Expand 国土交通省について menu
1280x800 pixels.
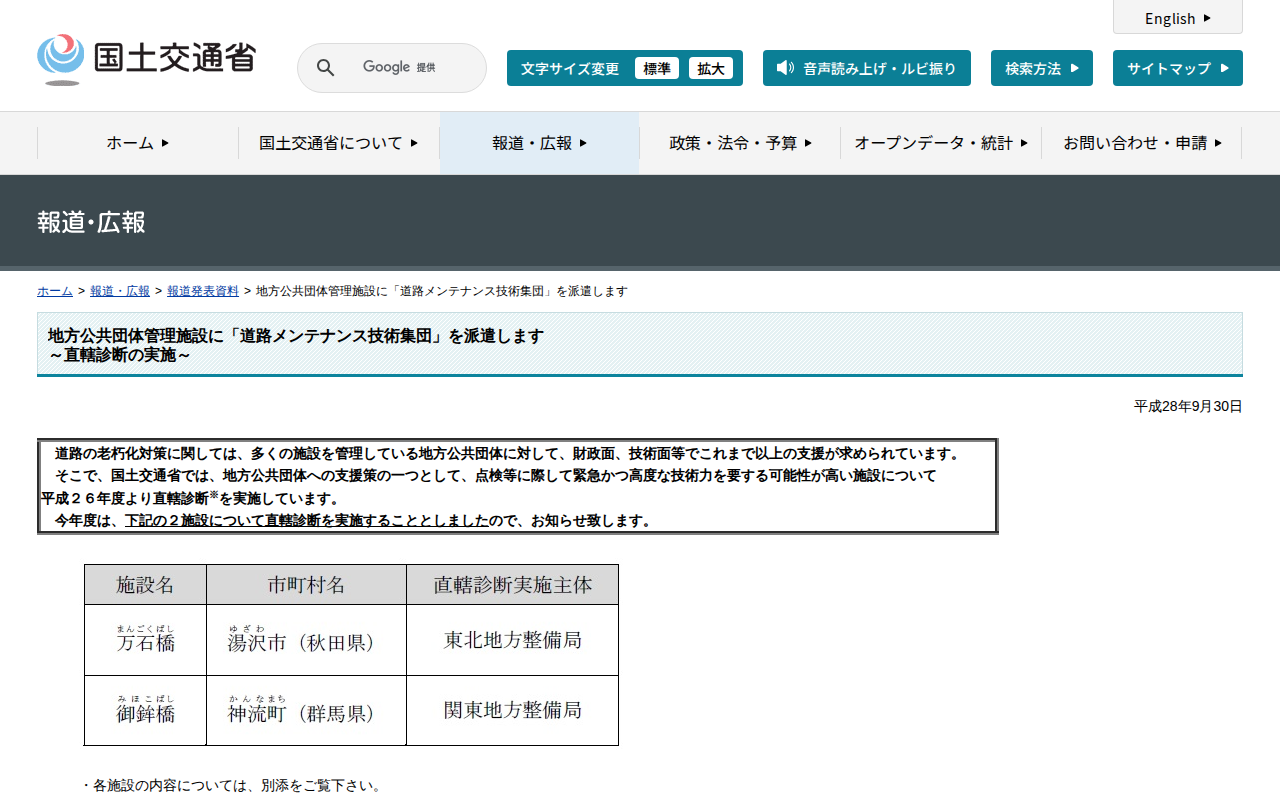[338, 143]
